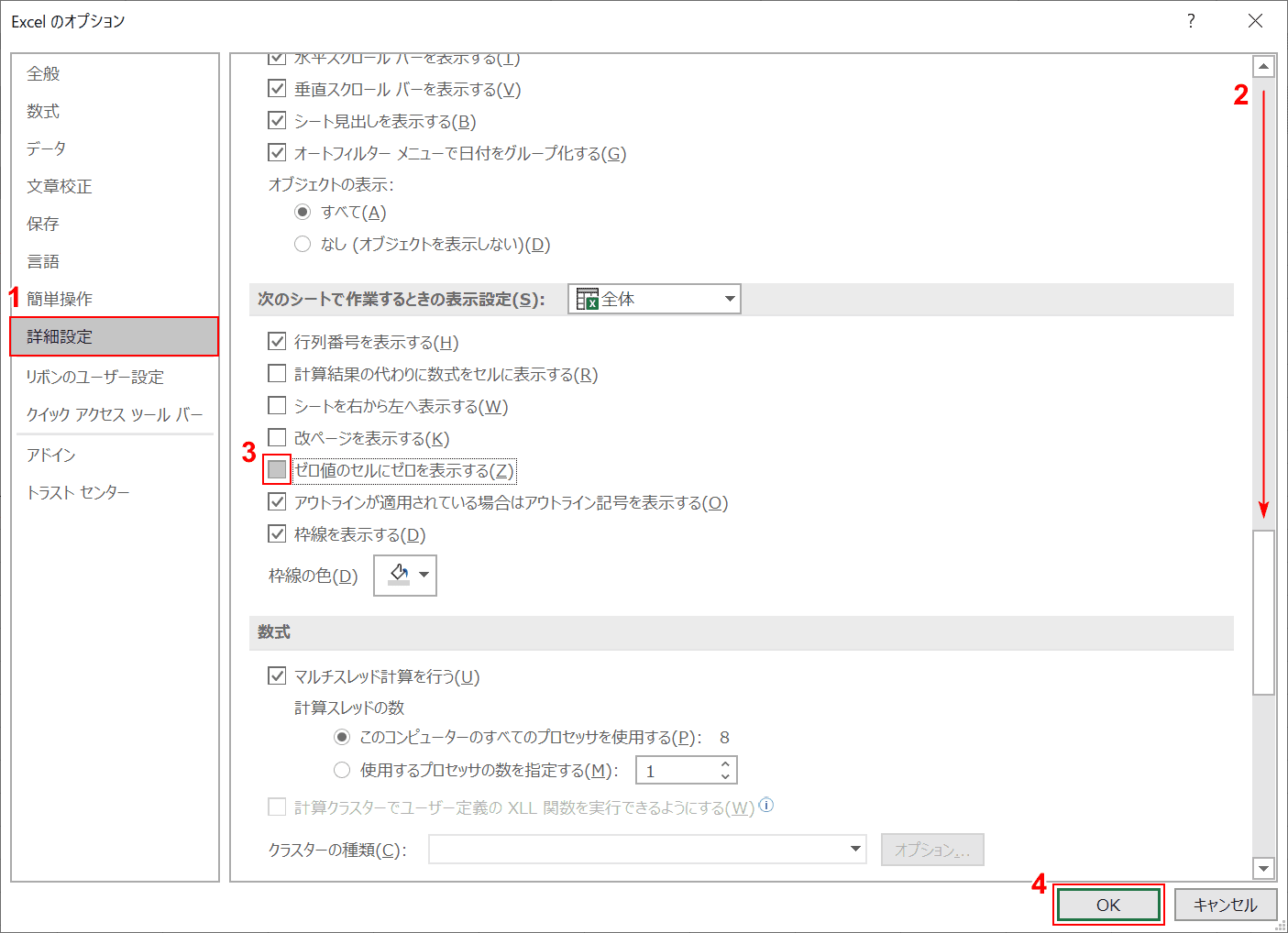Decrease processor count with down spinner arrow
The width and height of the screenshot is (1288, 933).
click(x=725, y=777)
